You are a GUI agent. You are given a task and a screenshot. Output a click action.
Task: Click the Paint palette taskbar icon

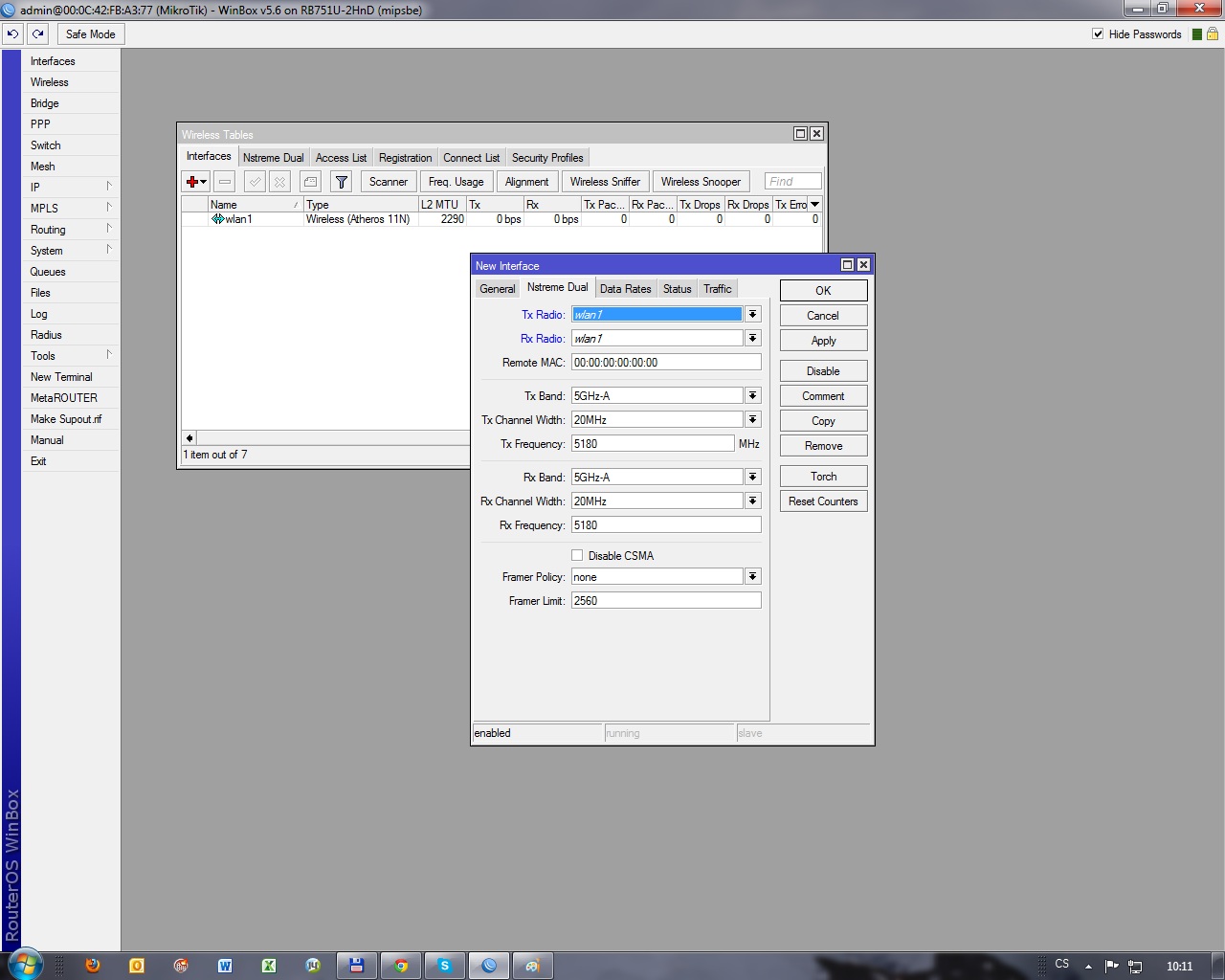tap(533, 966)
